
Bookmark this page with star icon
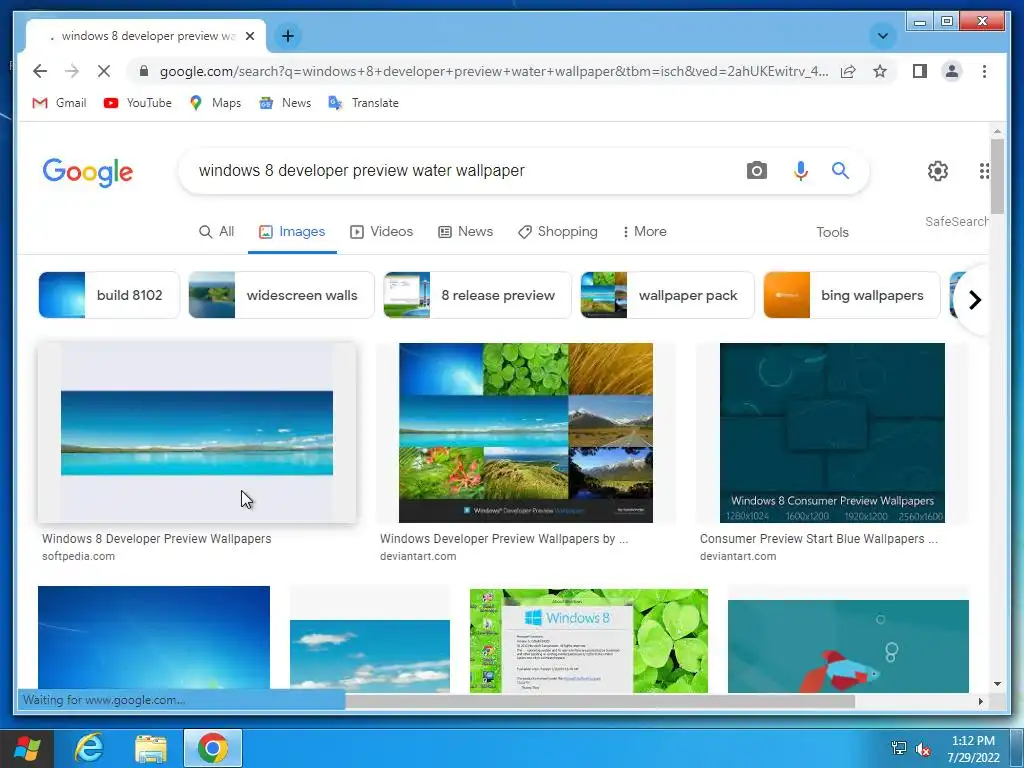tap(880, 71)
